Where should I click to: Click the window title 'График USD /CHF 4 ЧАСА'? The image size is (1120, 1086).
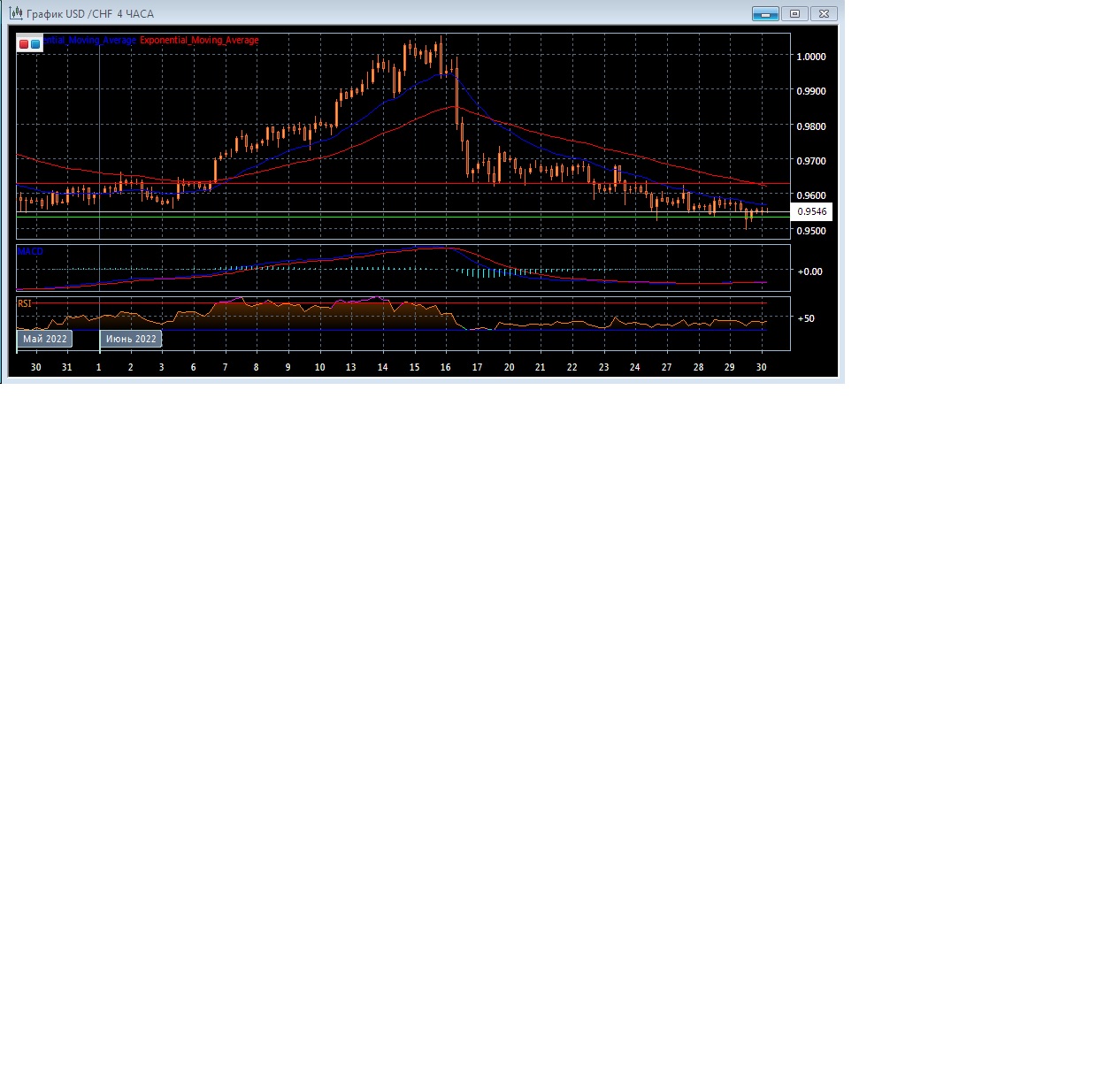click(x=90, y=14)
